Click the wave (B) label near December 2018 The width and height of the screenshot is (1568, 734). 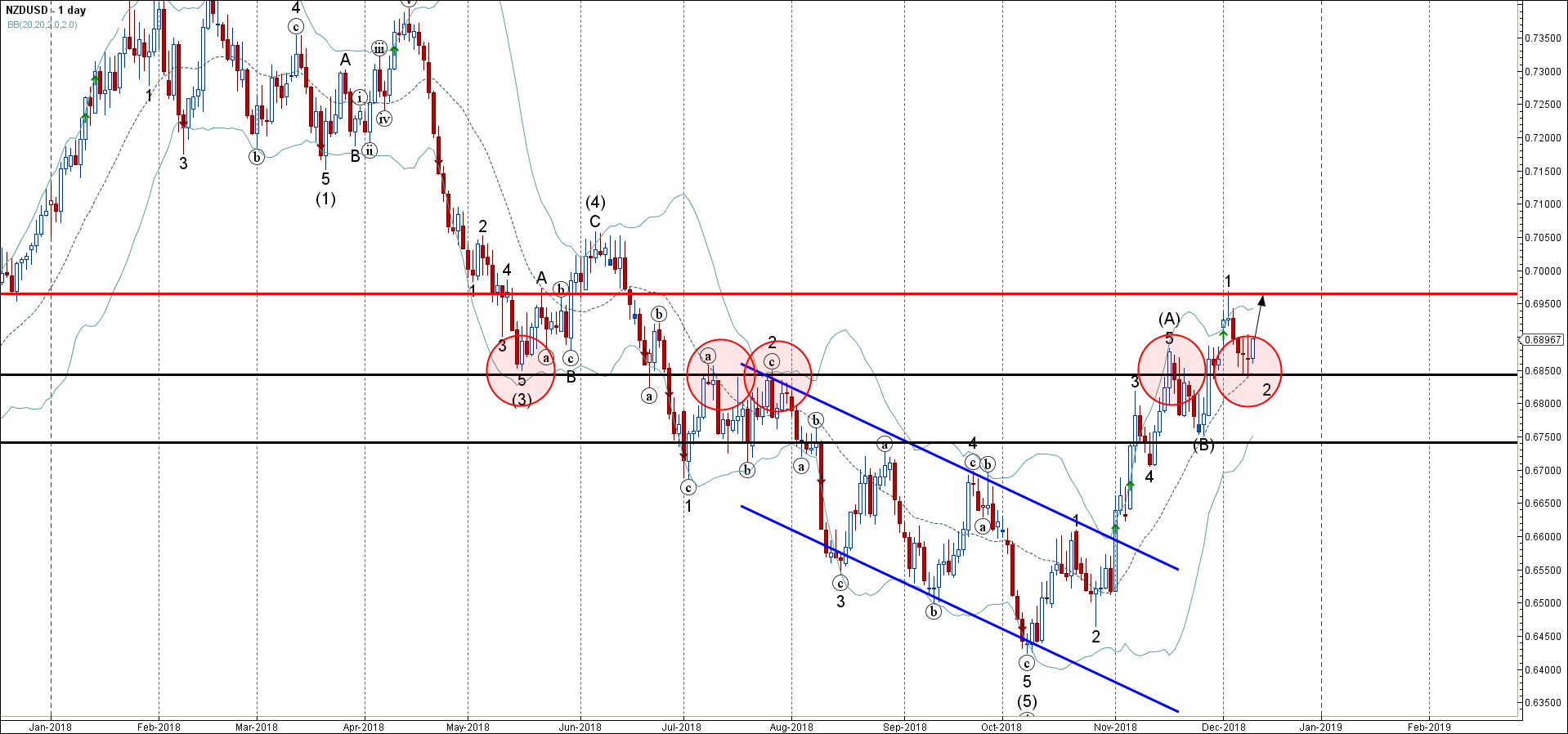[1203, 445]
